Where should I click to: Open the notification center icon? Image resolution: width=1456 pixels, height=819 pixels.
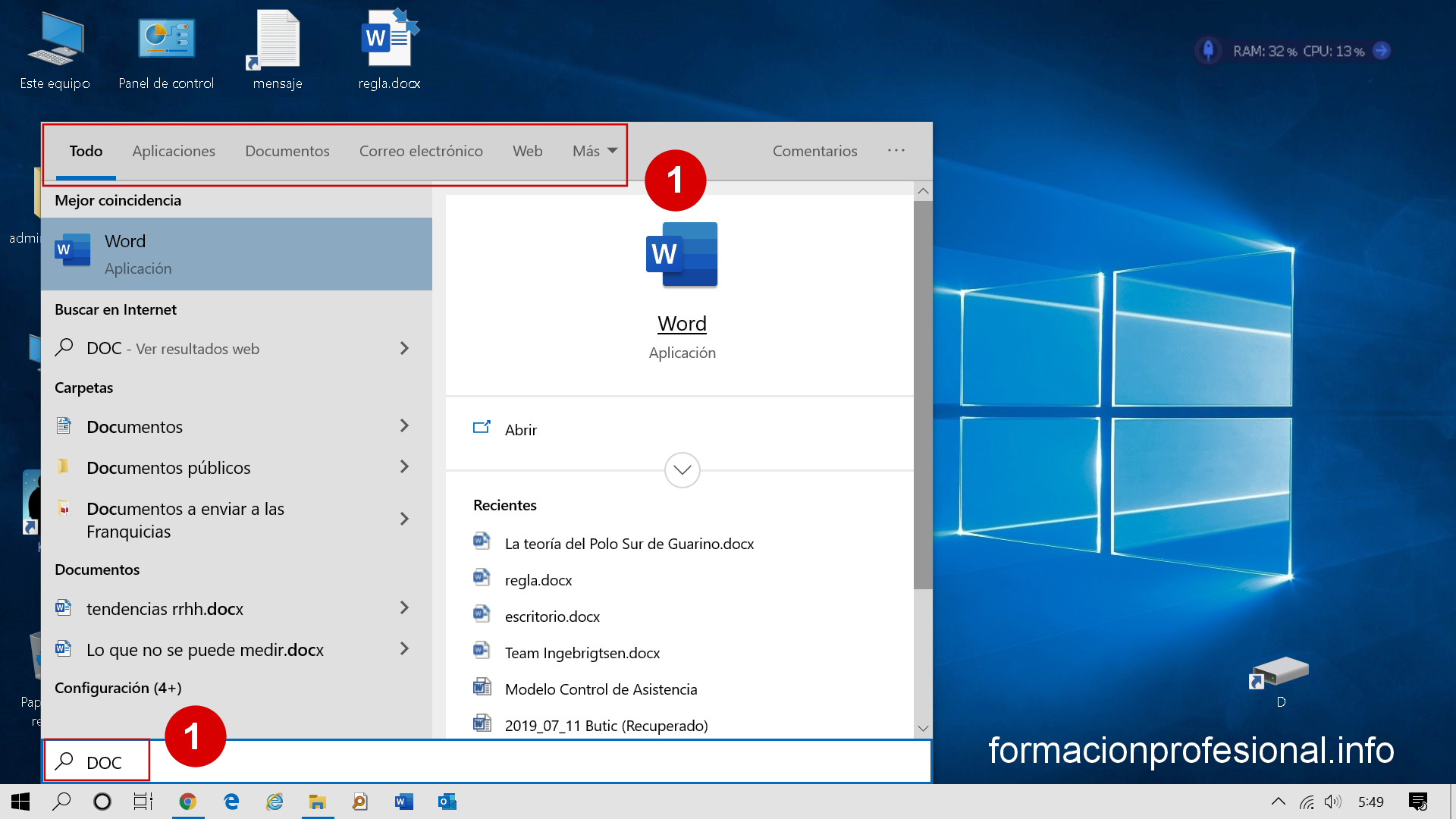[1418, 802]
